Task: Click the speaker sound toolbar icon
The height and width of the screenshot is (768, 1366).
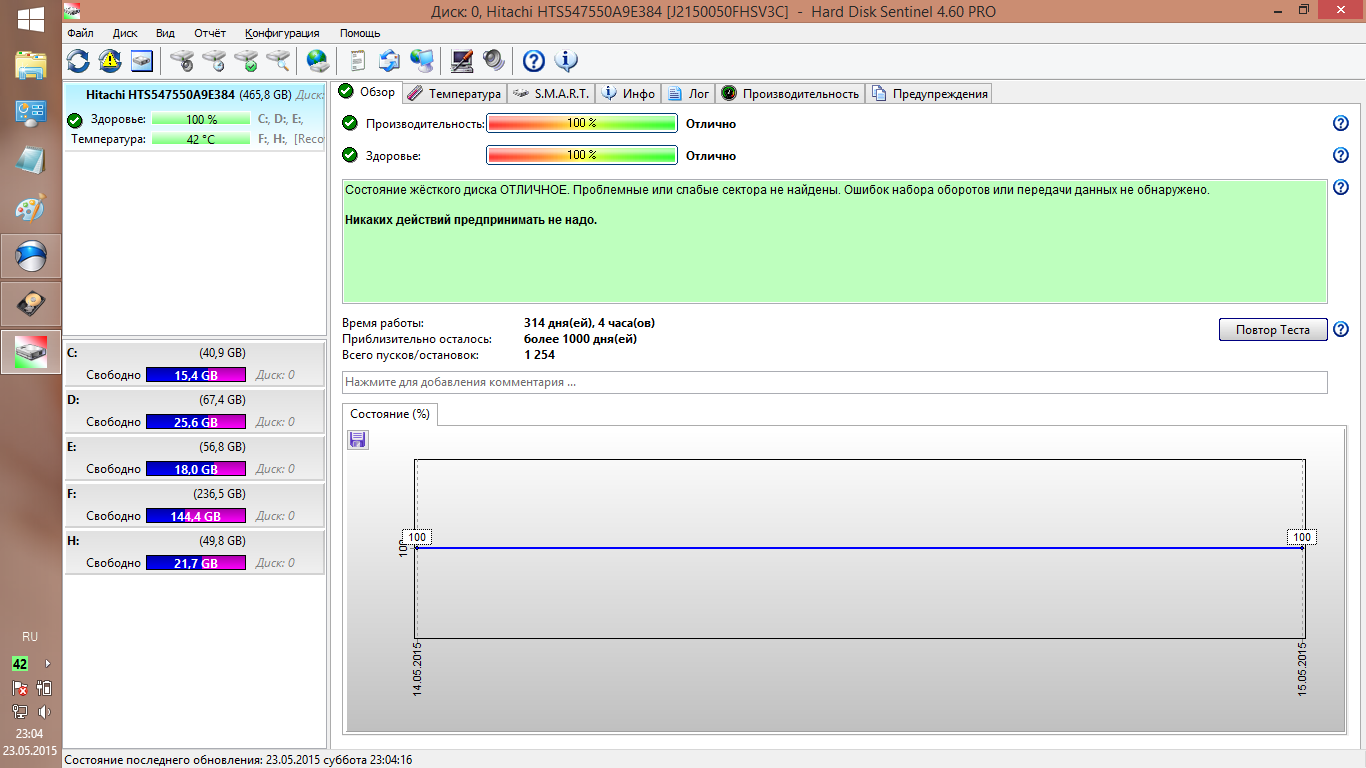Action: click(x=494, y=61)
